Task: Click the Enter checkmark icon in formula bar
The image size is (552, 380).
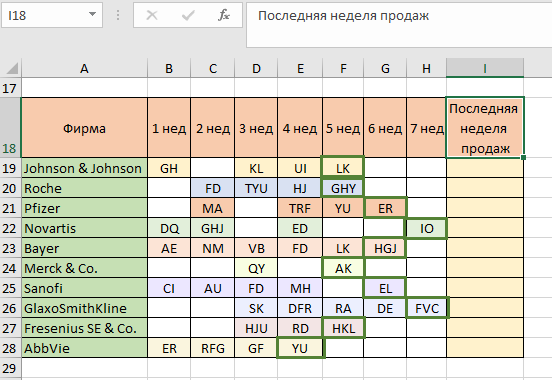Action: (188, 15)
